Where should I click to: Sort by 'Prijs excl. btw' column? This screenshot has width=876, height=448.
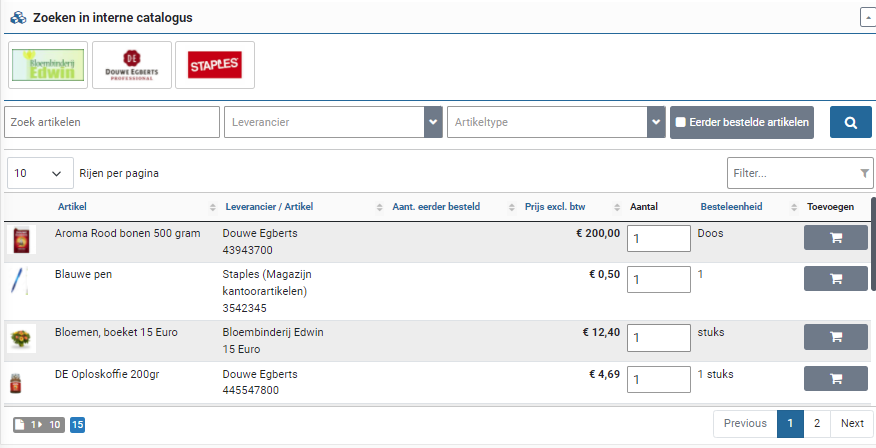(555, 207)
